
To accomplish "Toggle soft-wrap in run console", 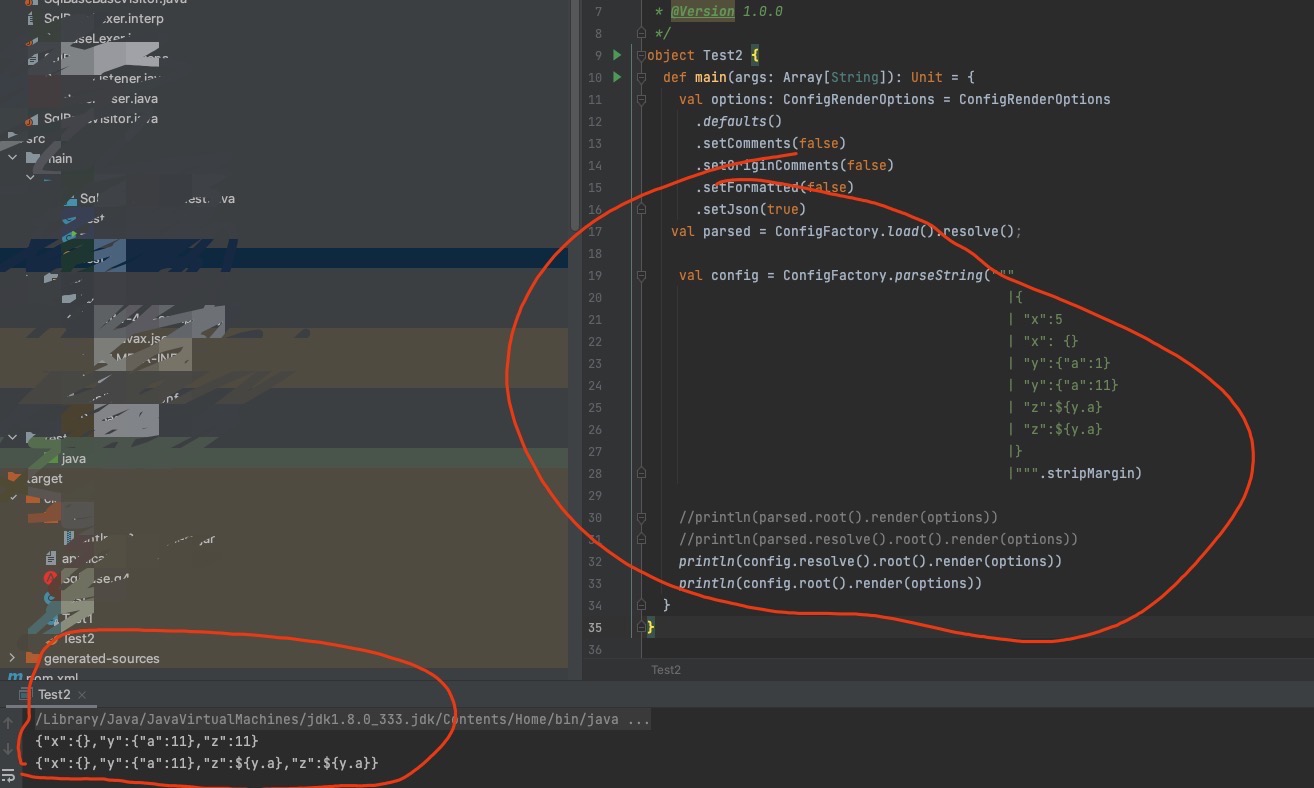I will tap(9, 774).
